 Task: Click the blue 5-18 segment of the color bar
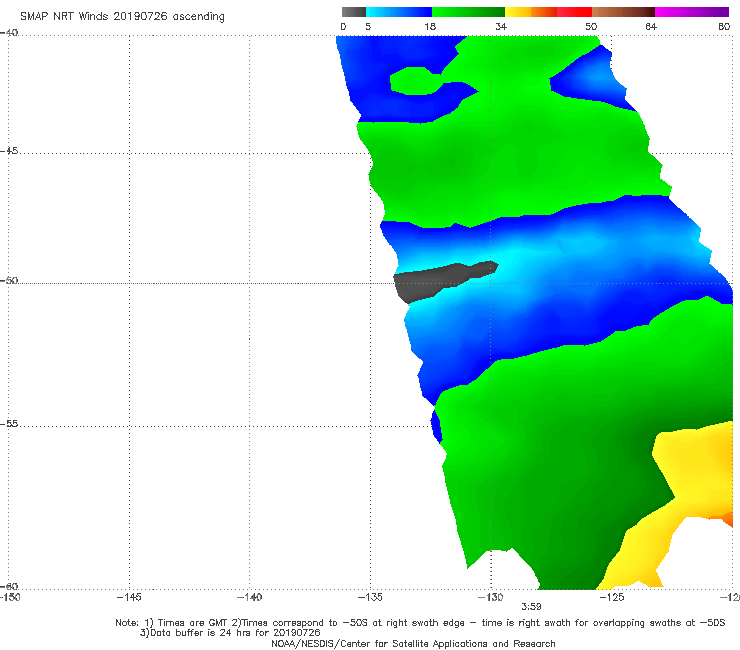[x=398, y=12]
